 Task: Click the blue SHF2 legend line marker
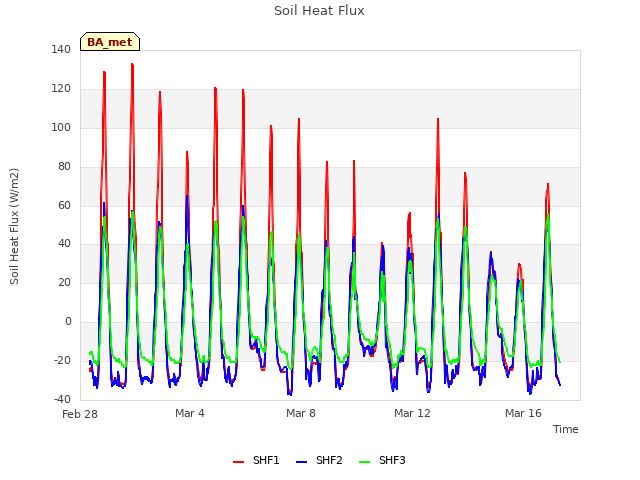pyautogui.click(x=301, y=462)
